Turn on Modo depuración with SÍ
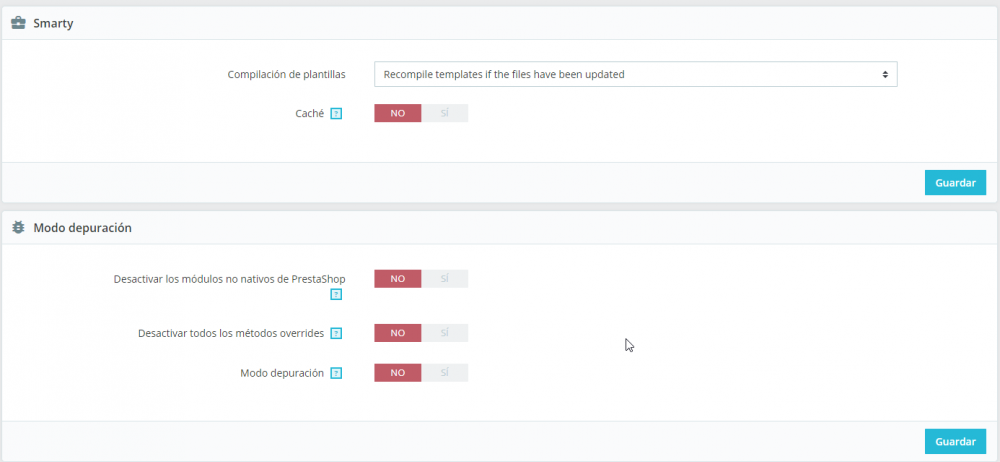 coord(444,373)
